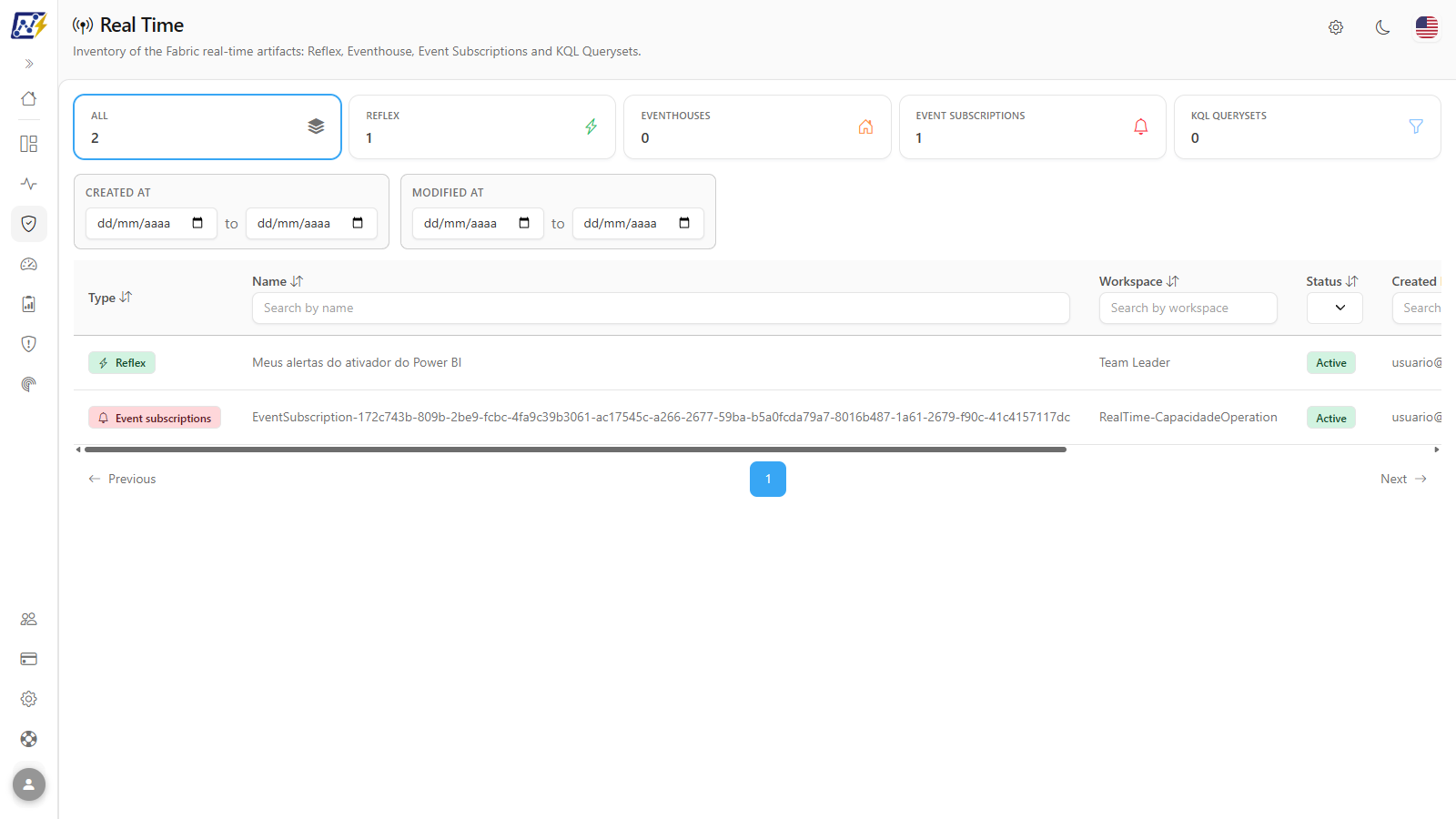The image size is (1456, 819).
Task: Open the Status filter dropdown
Action: click(x=1334, y=308)
